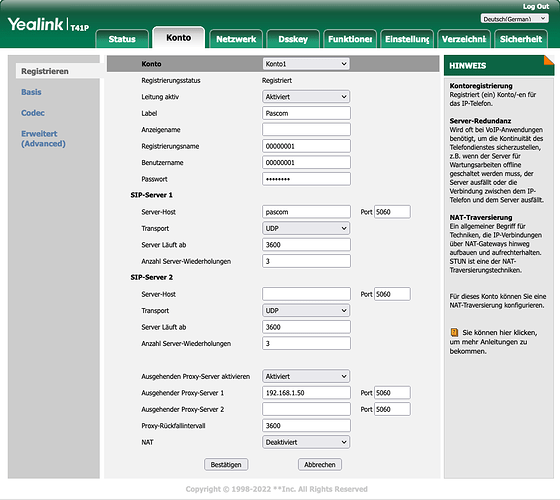560x500 pixels.
Task: Click the Yealink T41P logo
Action: point(48,25)
